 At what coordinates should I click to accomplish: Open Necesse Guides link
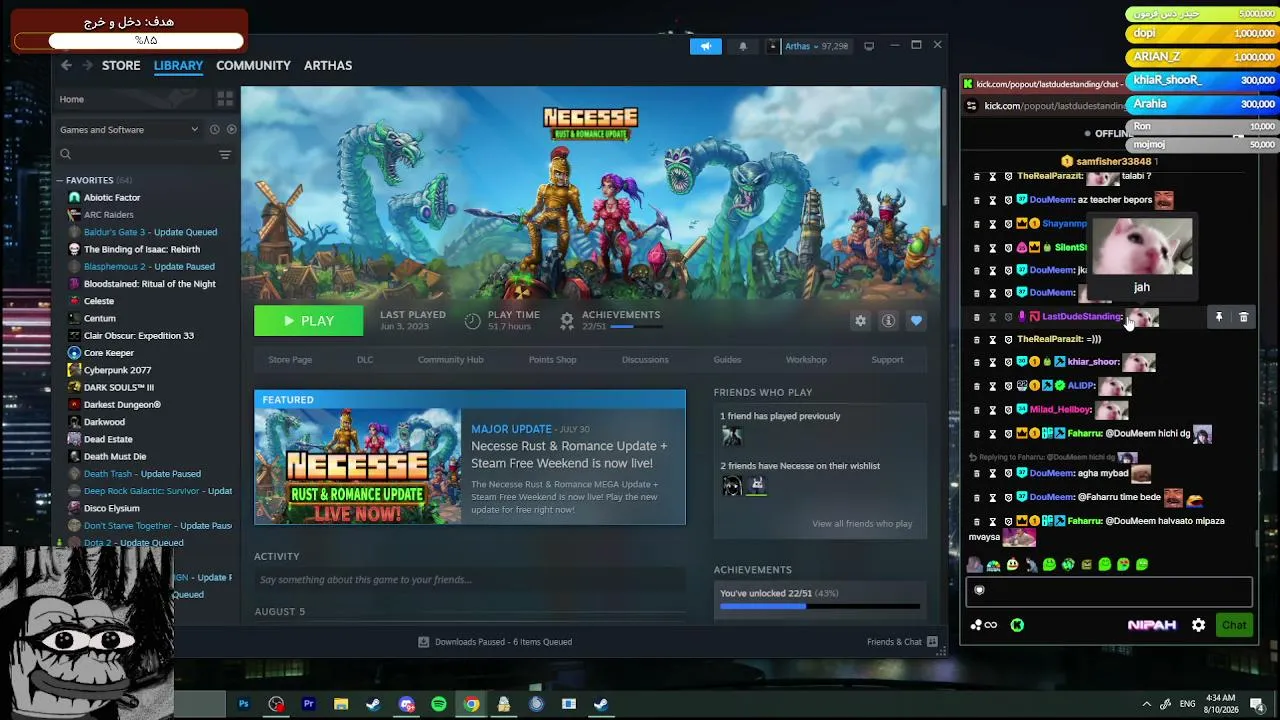point(727,360)
